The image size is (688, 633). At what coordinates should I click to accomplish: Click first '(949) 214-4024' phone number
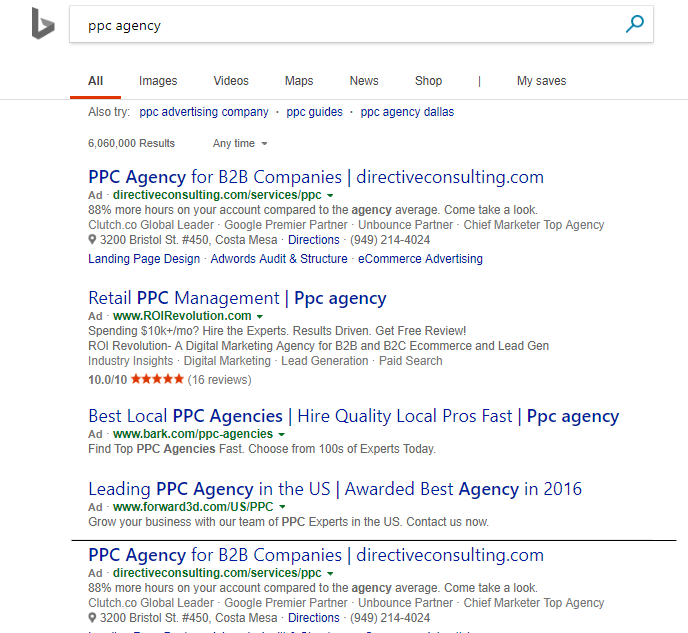click(x=390, y=240)
